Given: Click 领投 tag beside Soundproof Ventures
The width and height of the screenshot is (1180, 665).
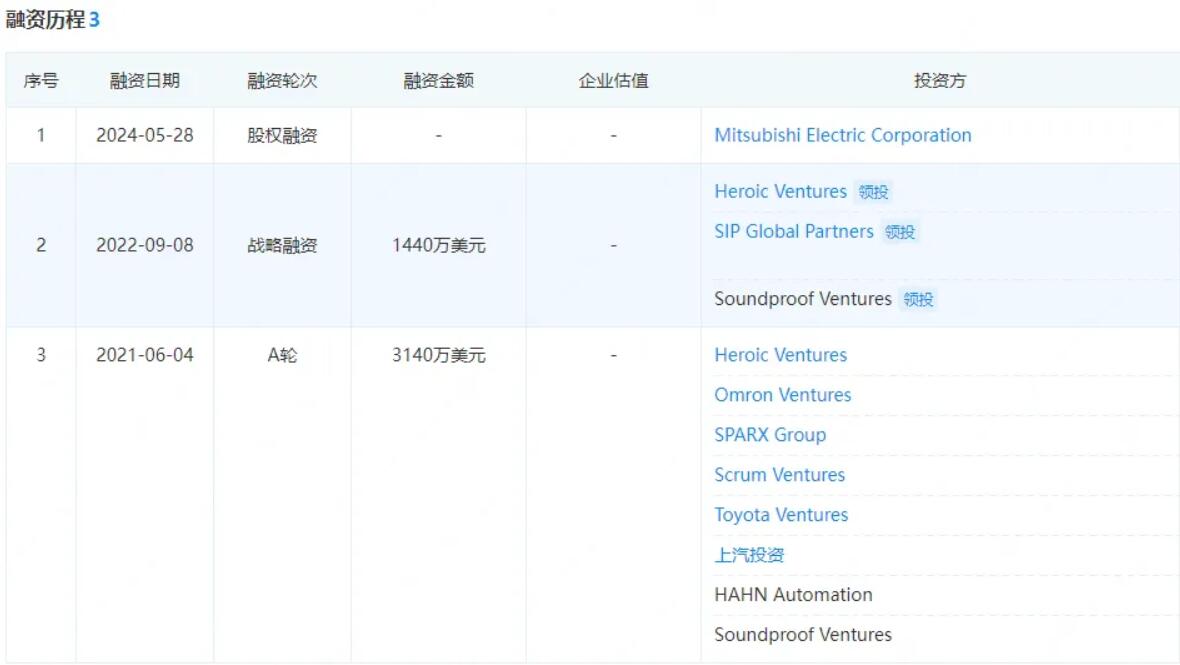Looking at the screenshot, I should (917, 299).
